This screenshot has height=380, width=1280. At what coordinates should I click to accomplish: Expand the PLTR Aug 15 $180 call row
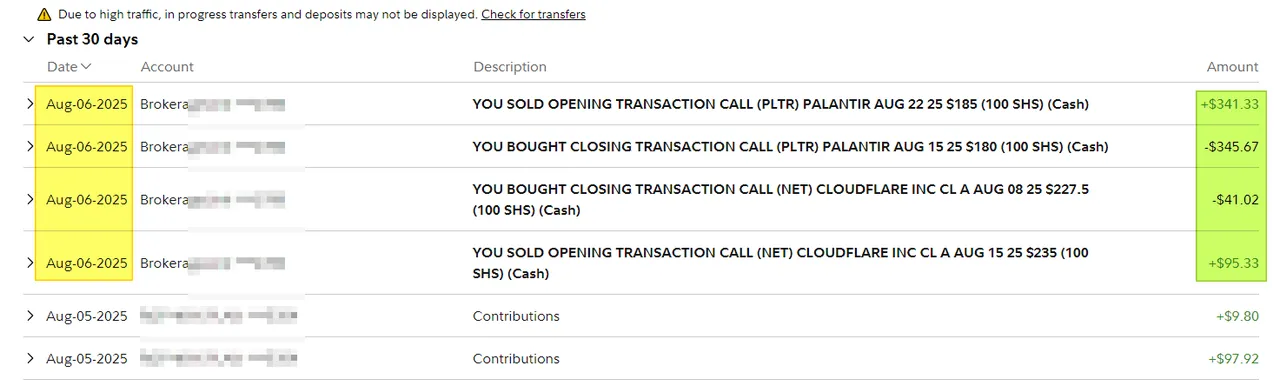(x=30, y=147)
